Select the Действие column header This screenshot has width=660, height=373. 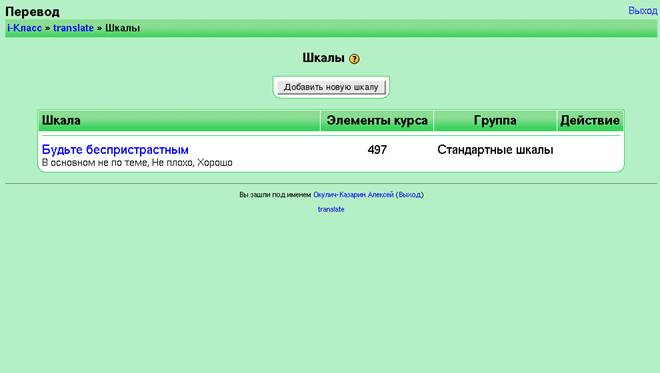click(590, 121)
